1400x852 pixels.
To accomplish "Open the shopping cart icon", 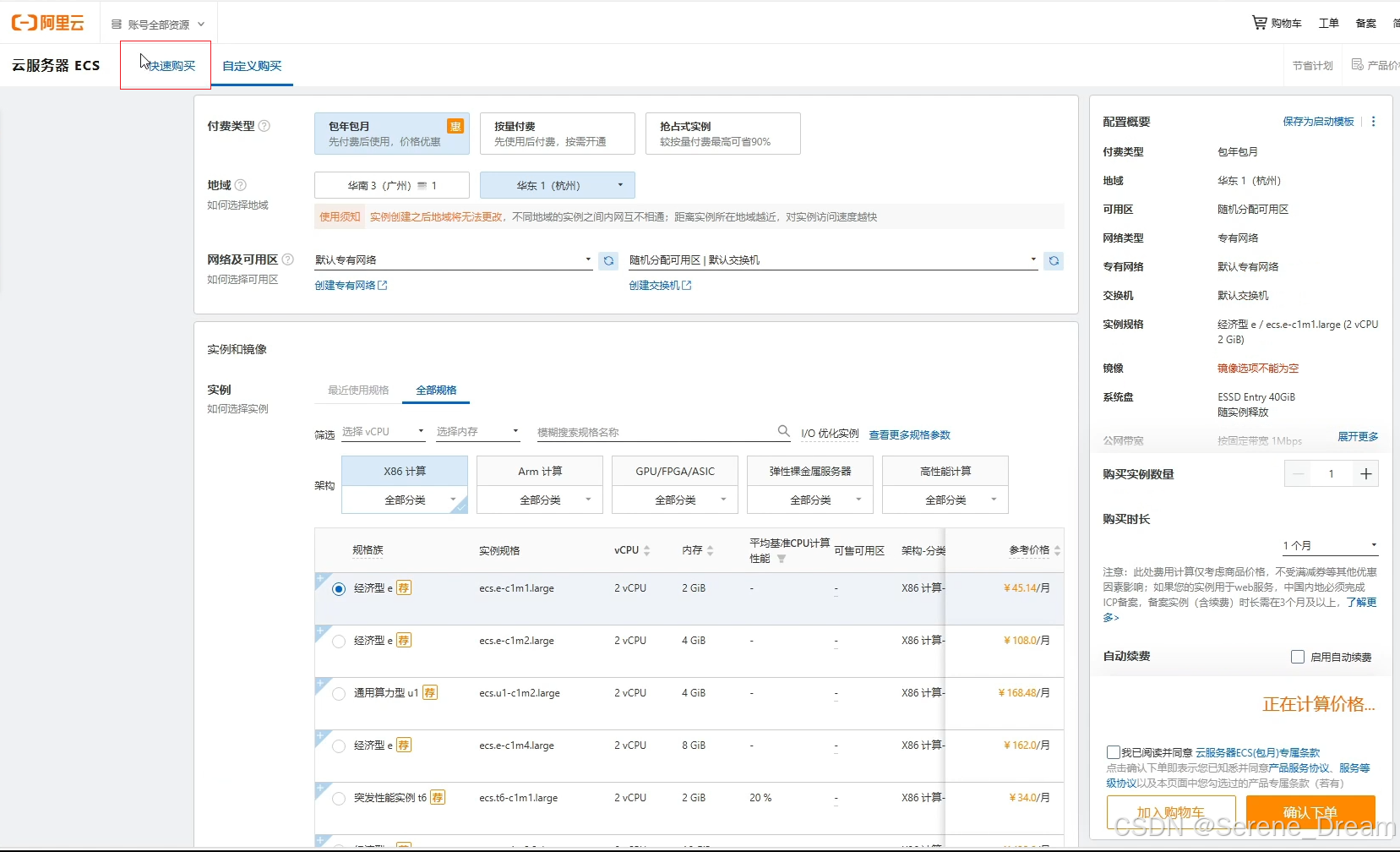I will pos(1259,23).
